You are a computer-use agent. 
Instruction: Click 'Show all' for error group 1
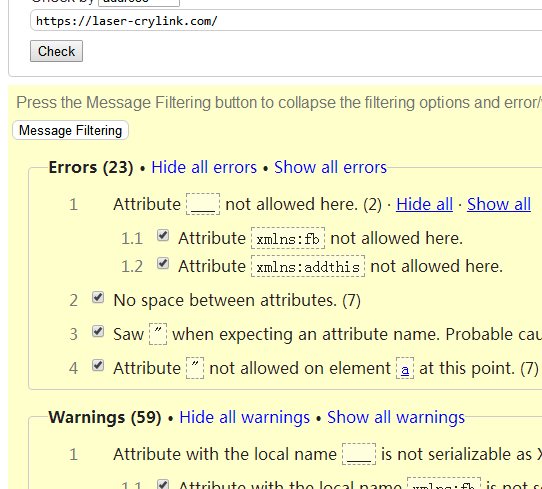[x=499, y=204]
